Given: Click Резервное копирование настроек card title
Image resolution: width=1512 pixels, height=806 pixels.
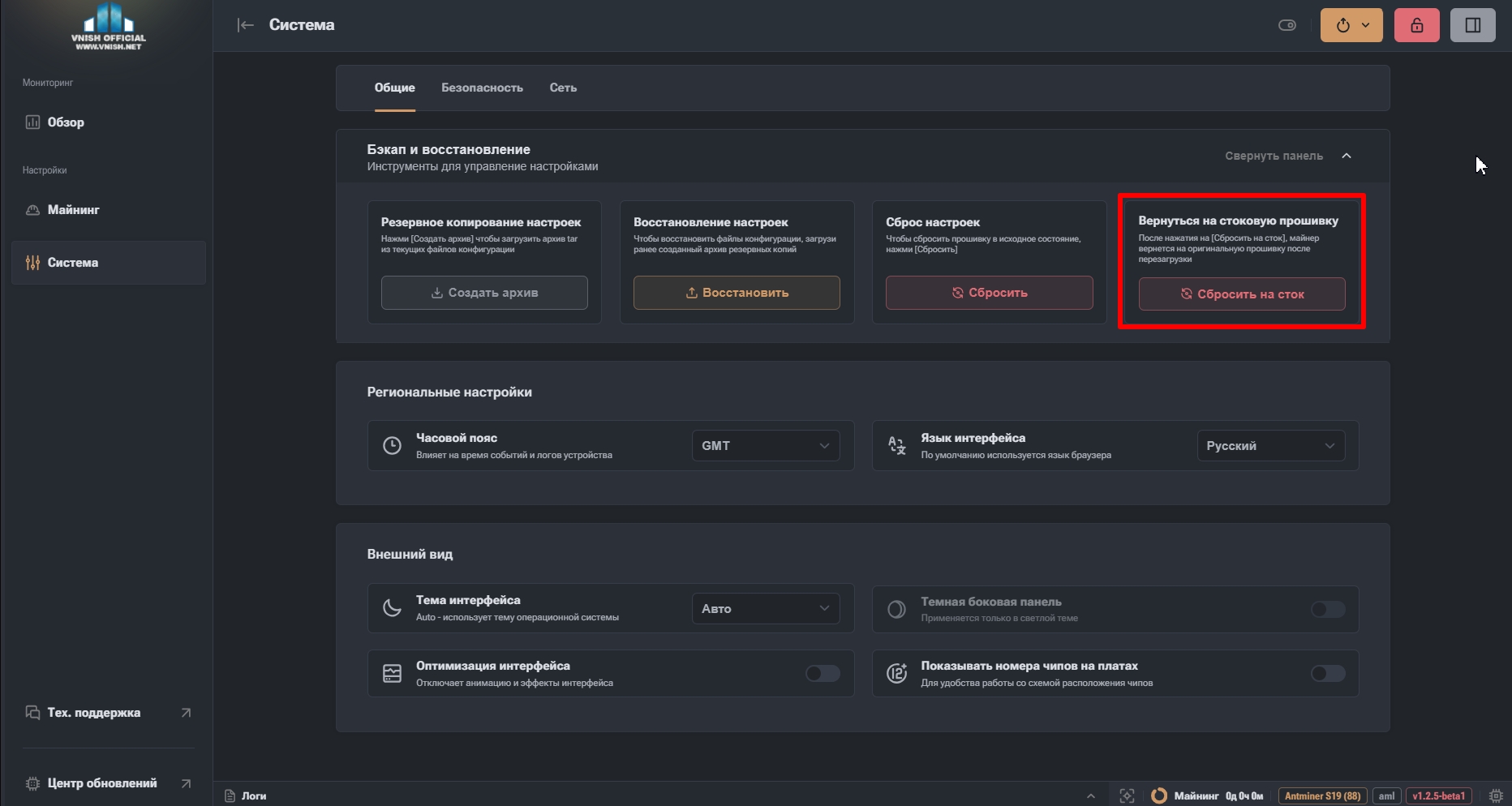Looking at the screenshot, I should tap(481, 222).
